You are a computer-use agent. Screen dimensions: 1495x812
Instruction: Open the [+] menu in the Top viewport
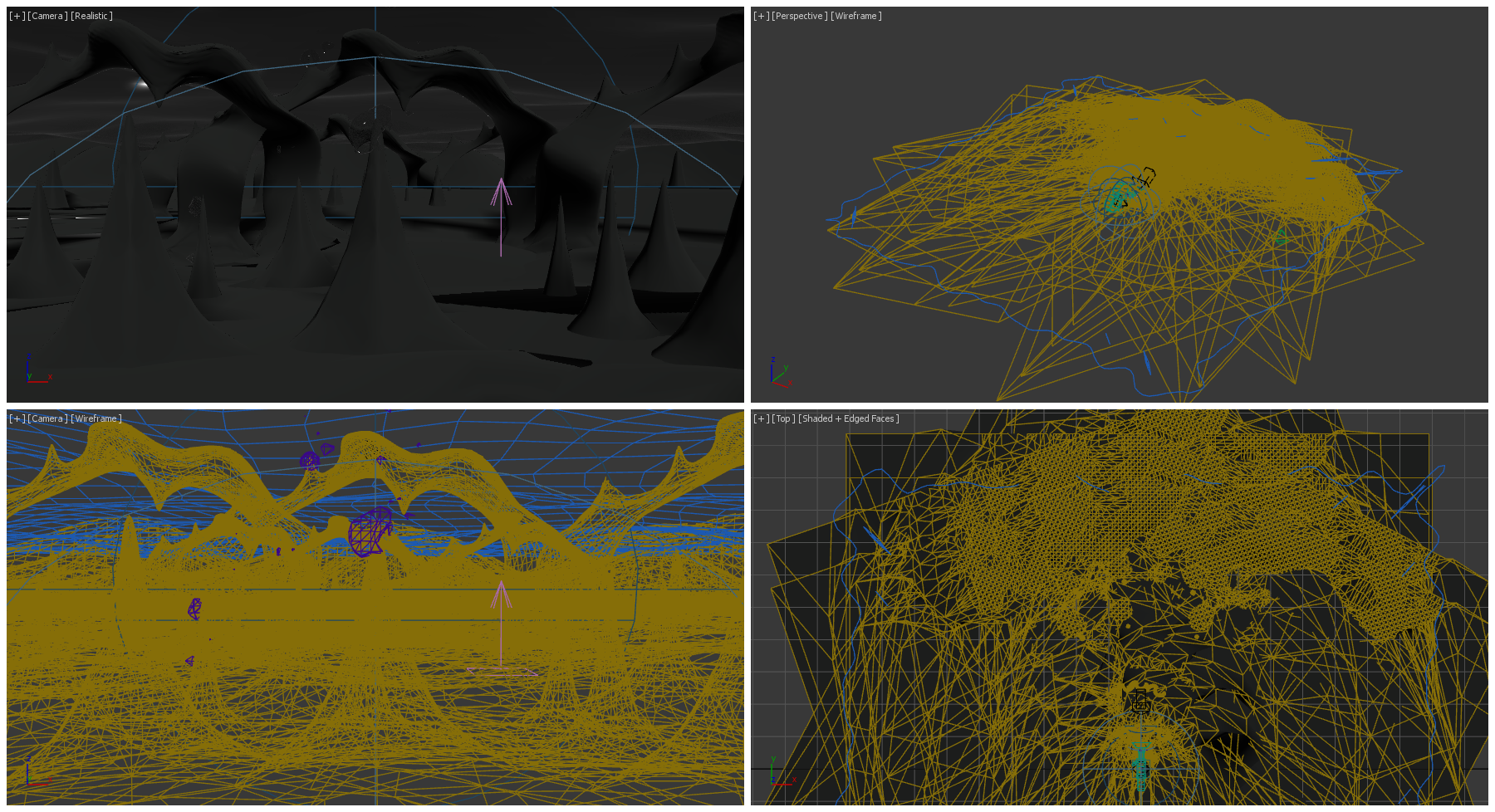tap(761, 418)
